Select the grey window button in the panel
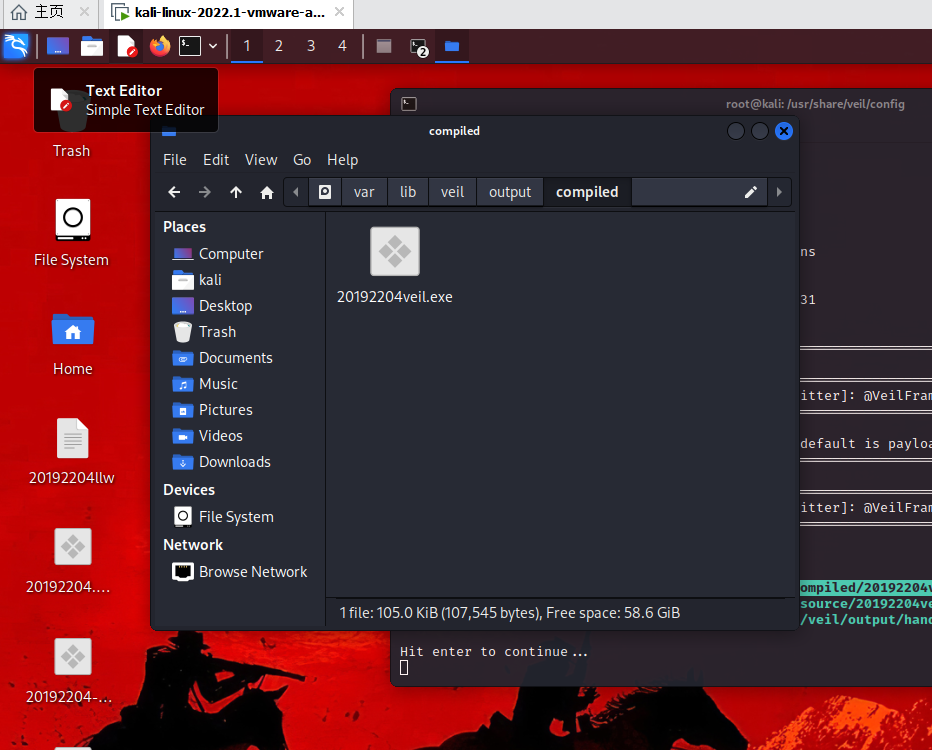932x750 pixels. [384, 46]
